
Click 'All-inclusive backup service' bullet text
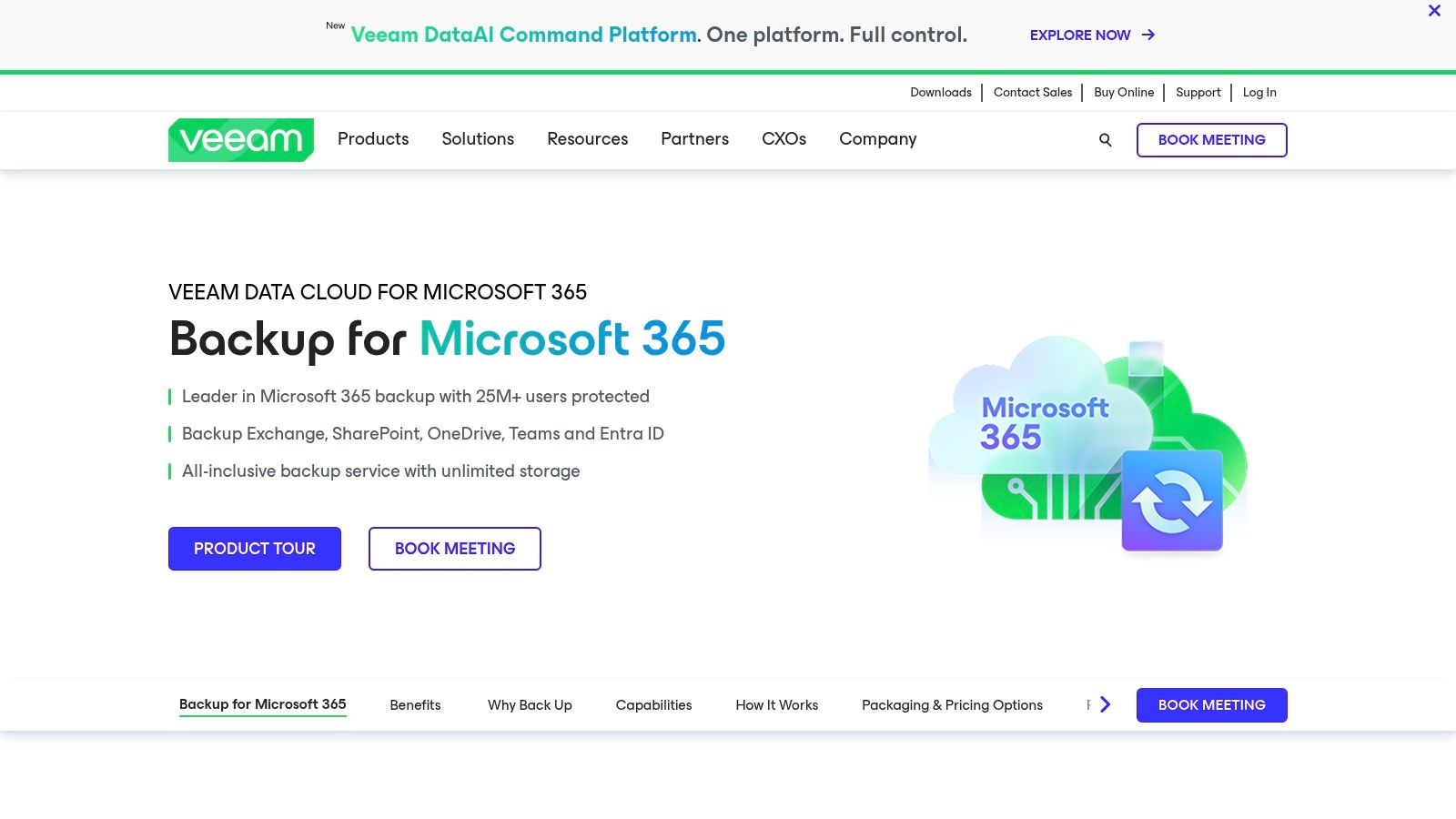coord(381,471)
